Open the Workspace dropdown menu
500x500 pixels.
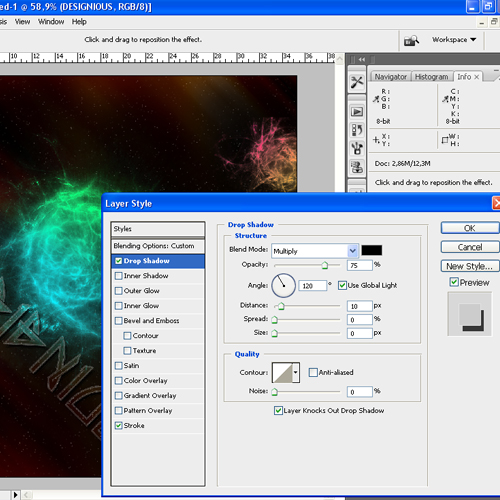[x=454, y=40]
